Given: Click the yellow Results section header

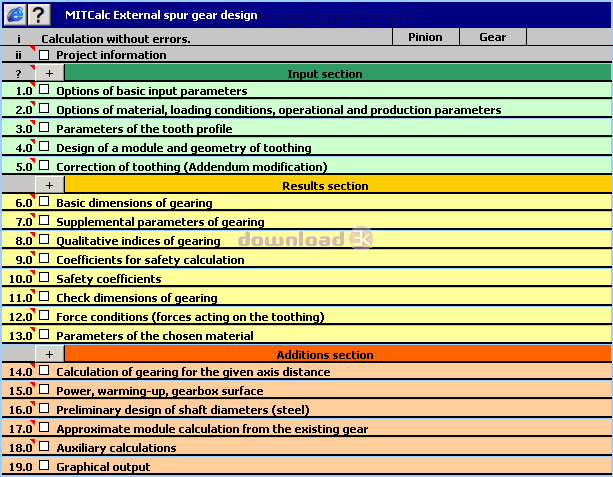Looking at the screenshot, I should point(338,185).
